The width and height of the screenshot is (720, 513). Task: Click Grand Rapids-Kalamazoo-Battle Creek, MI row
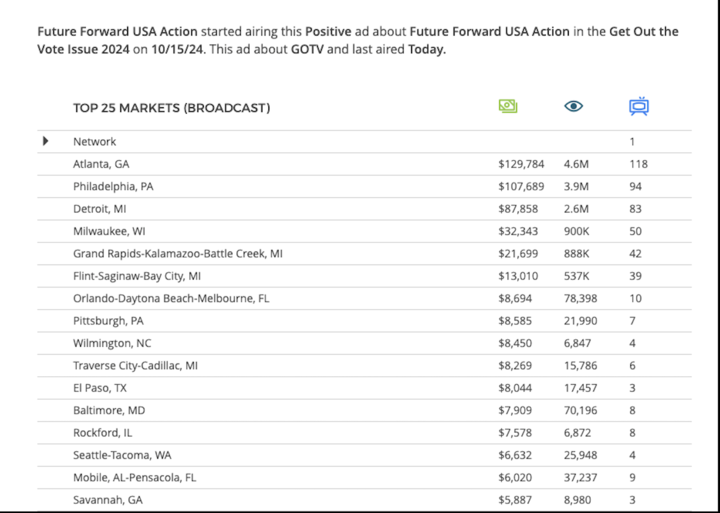pos(177,254)
